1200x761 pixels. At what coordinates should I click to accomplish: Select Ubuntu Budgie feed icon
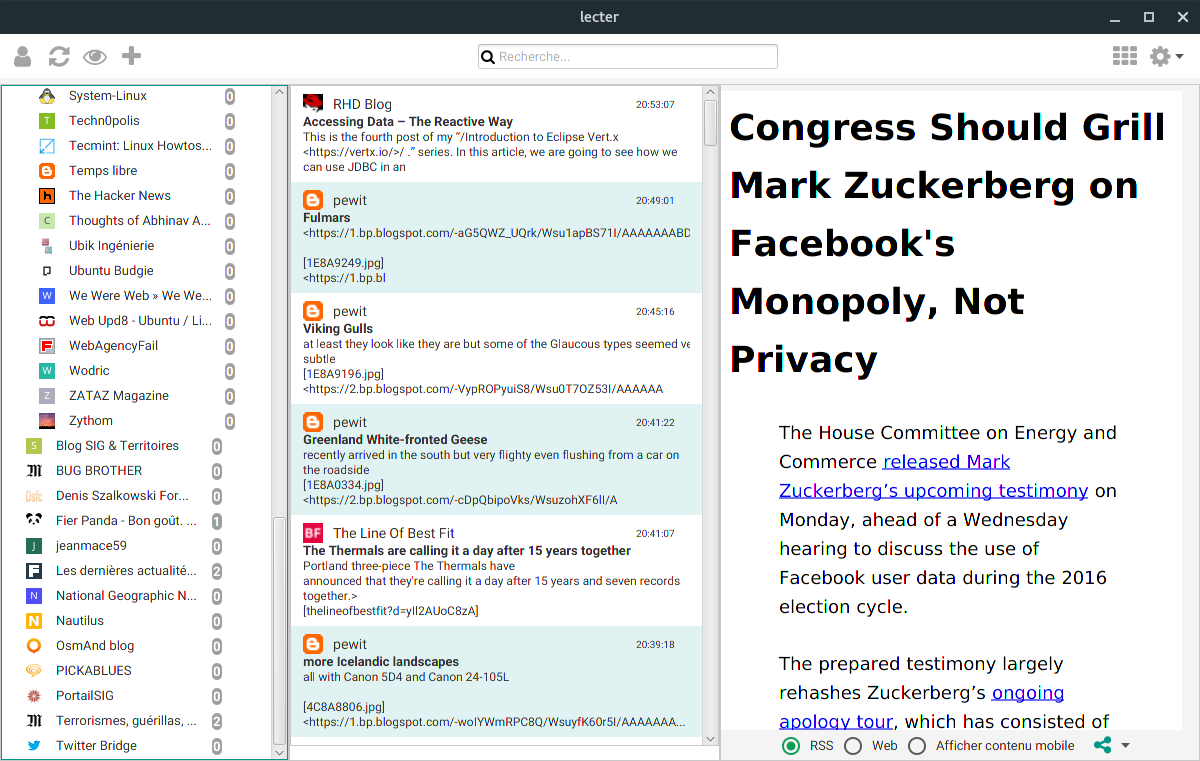coord(46,271)
